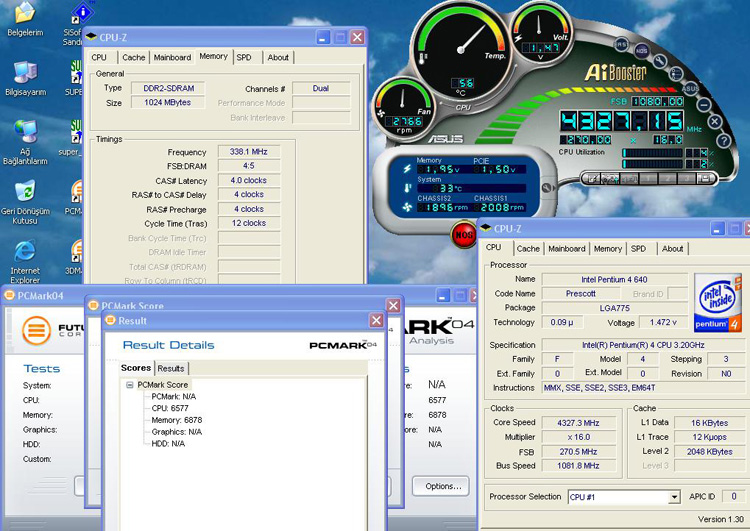The width and height of the screenshot is (750, 531).
Task: Switch to Cache tab in the Timings CPU-Z window
Action: point(133,57)
